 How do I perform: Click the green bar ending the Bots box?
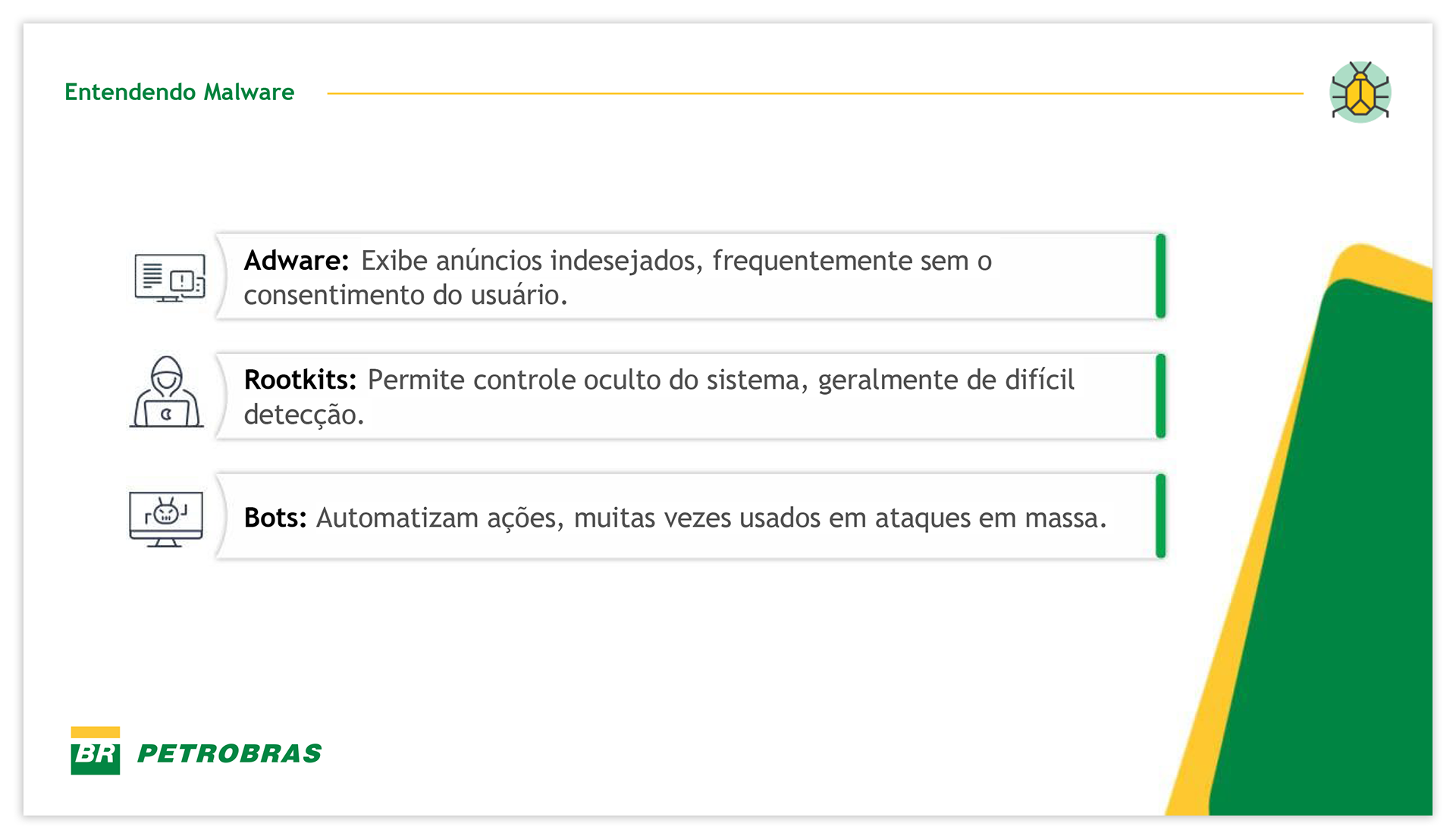(x=1160, y=516)
